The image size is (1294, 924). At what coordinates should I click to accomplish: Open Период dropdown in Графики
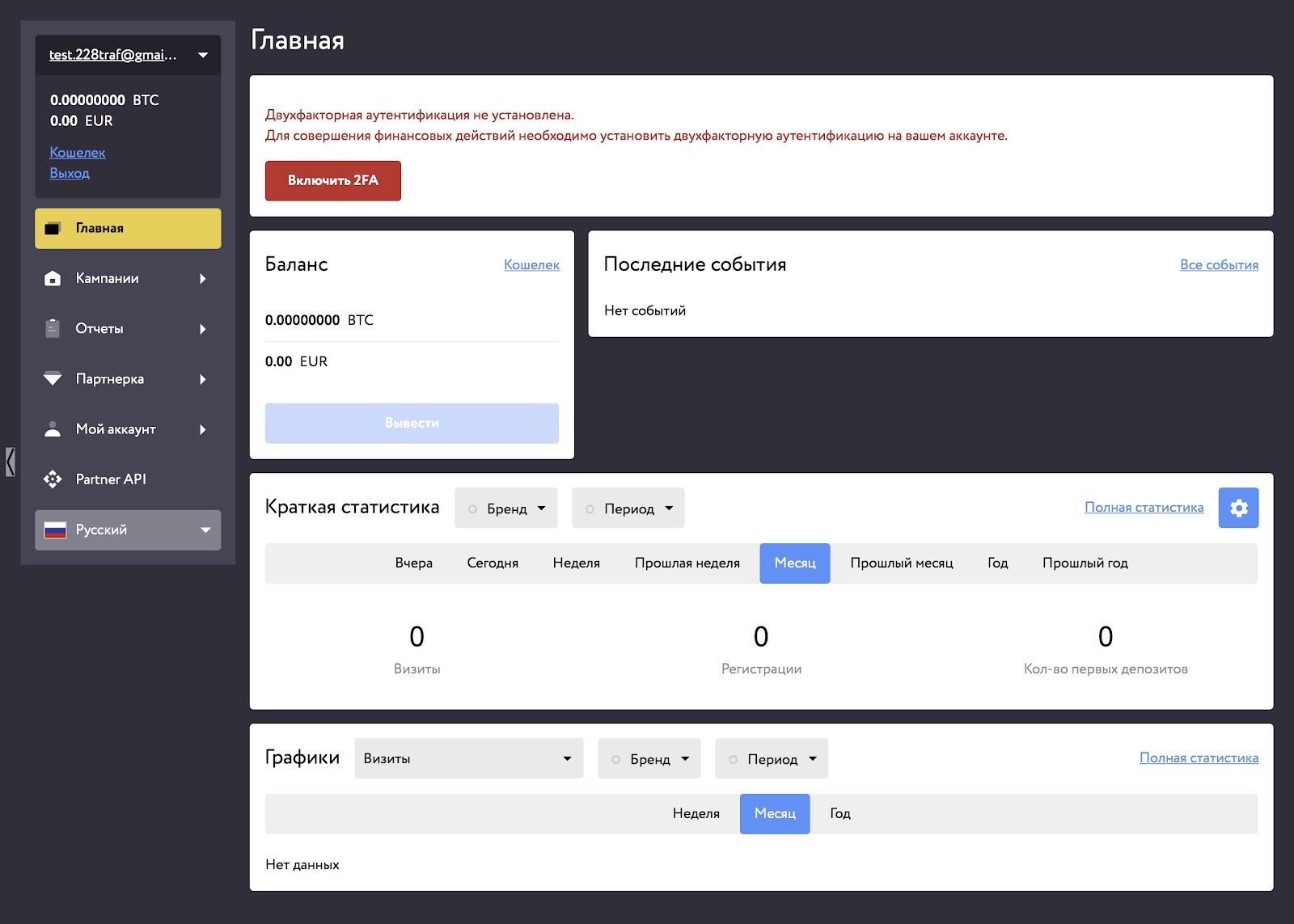772,758
